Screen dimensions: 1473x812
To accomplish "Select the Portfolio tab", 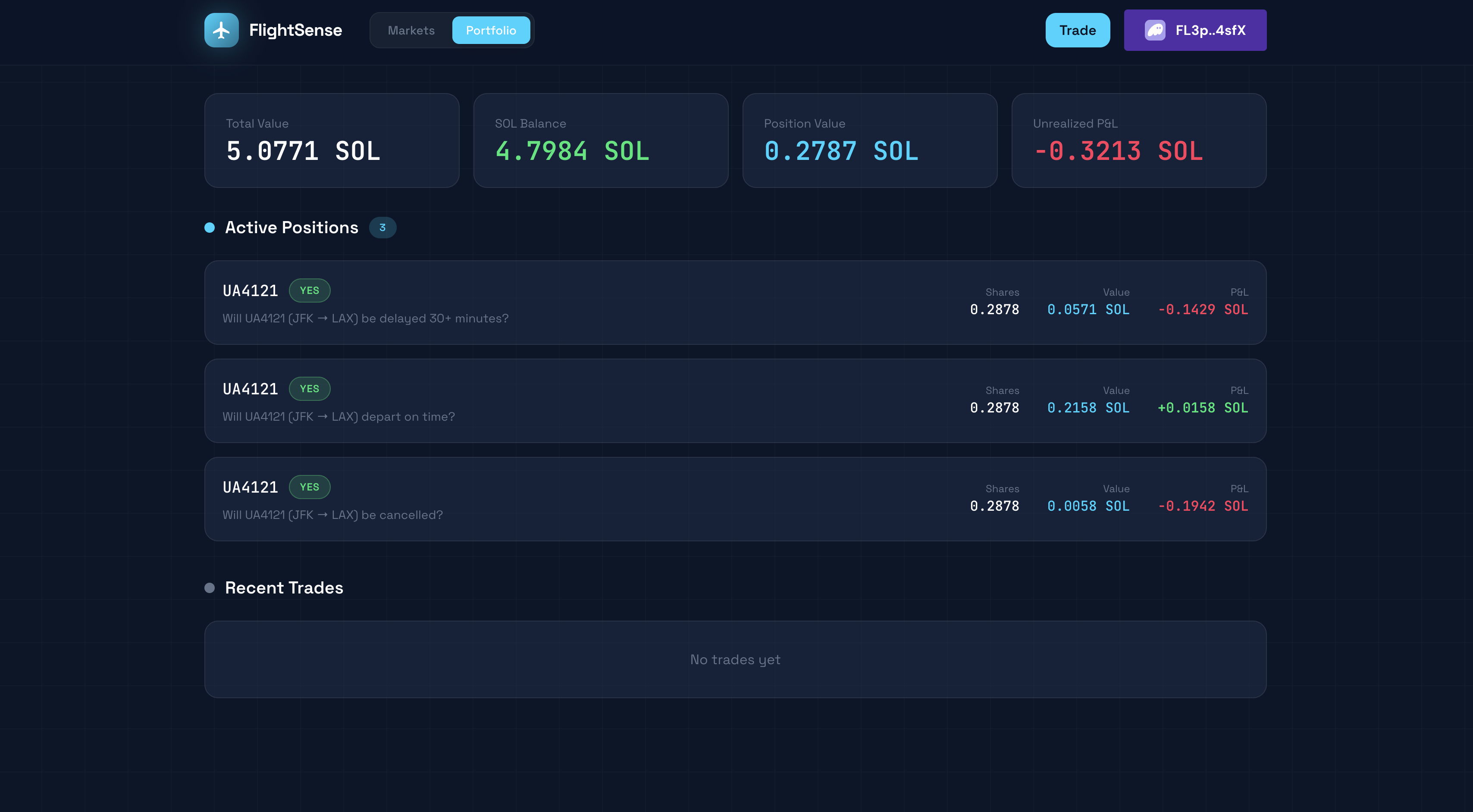I will click(491, 30).
